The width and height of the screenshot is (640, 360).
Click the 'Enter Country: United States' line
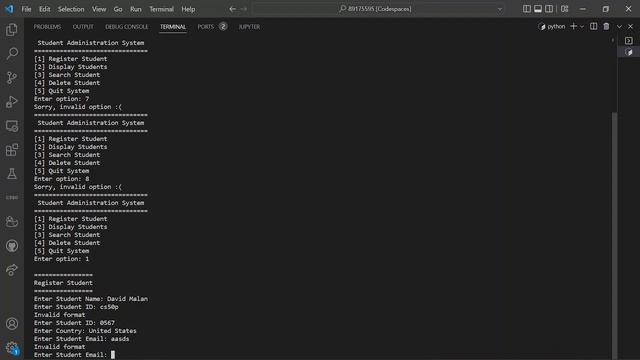85,331
